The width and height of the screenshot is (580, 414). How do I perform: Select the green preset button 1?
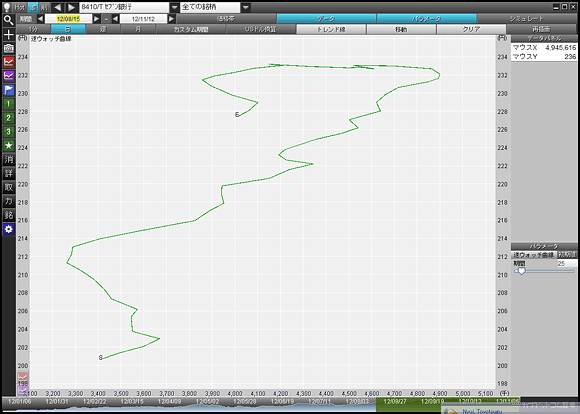tap(9, 104)
